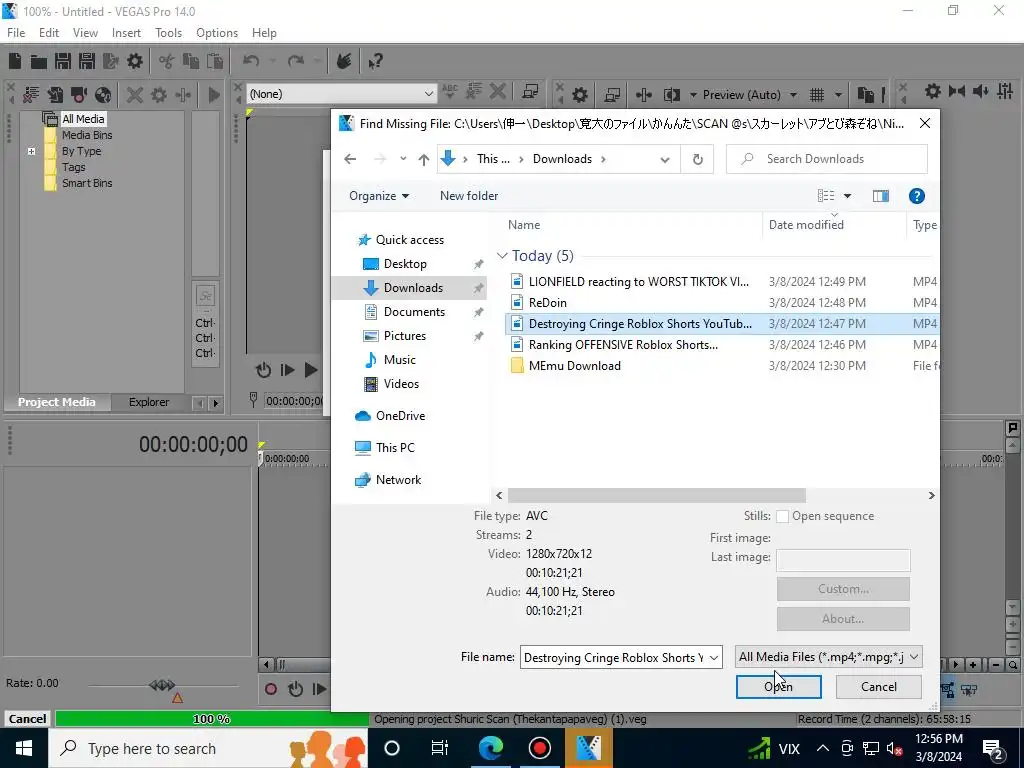Image resolution: width=1024 pixels, height=768 pixels.
Task: Click Master Bus settings gear icon
Action: click(933, 91)
